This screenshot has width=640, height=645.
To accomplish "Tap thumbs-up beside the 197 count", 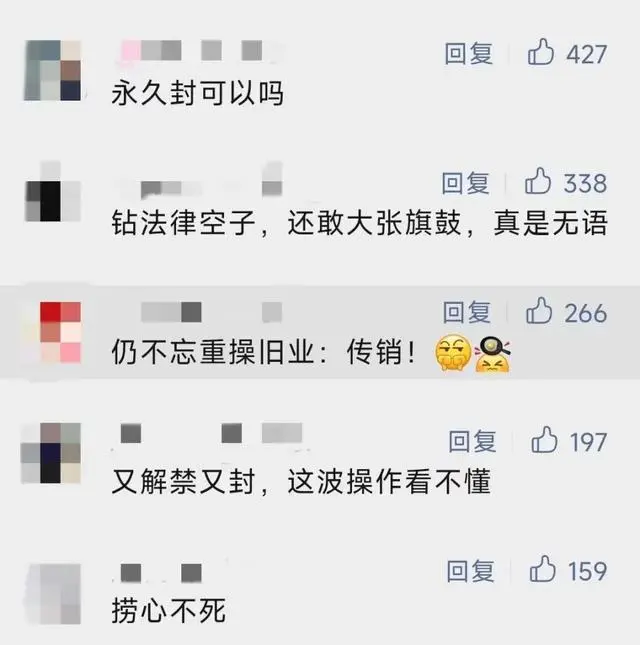I will coord(544,440).
